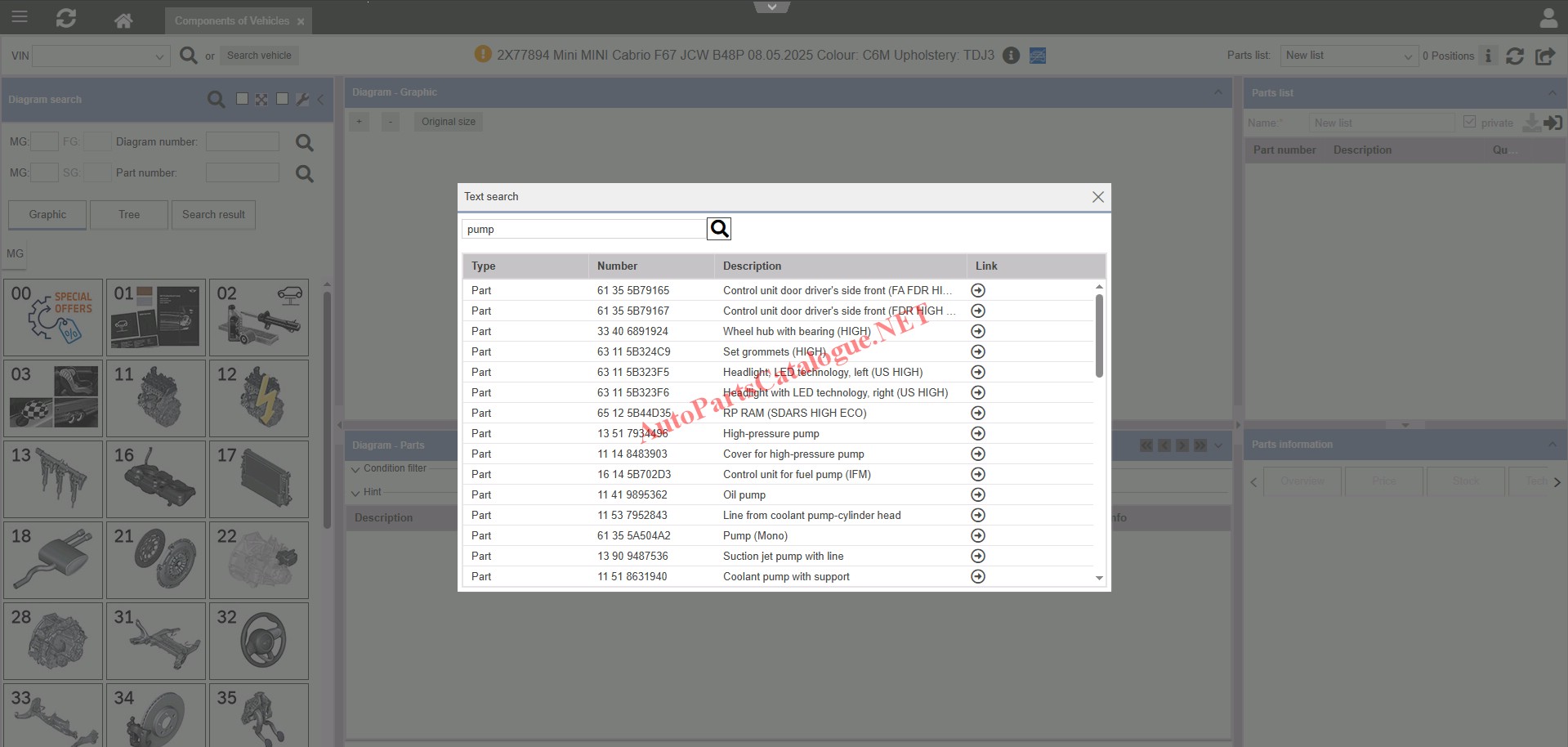Image resolution: width=1568 pixels, height=747 pixels.
Task: Click the Search vehicle button
Action: pos(259,56)
